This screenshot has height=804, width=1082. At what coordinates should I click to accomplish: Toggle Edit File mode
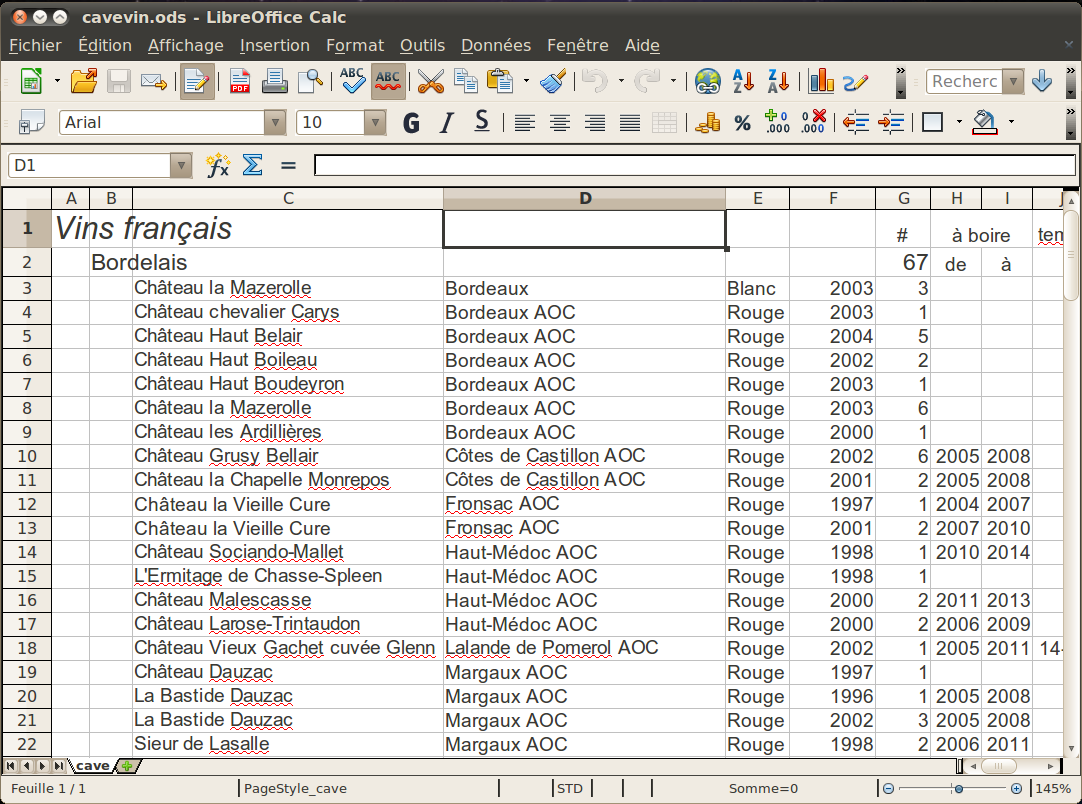tap(197, 81)
